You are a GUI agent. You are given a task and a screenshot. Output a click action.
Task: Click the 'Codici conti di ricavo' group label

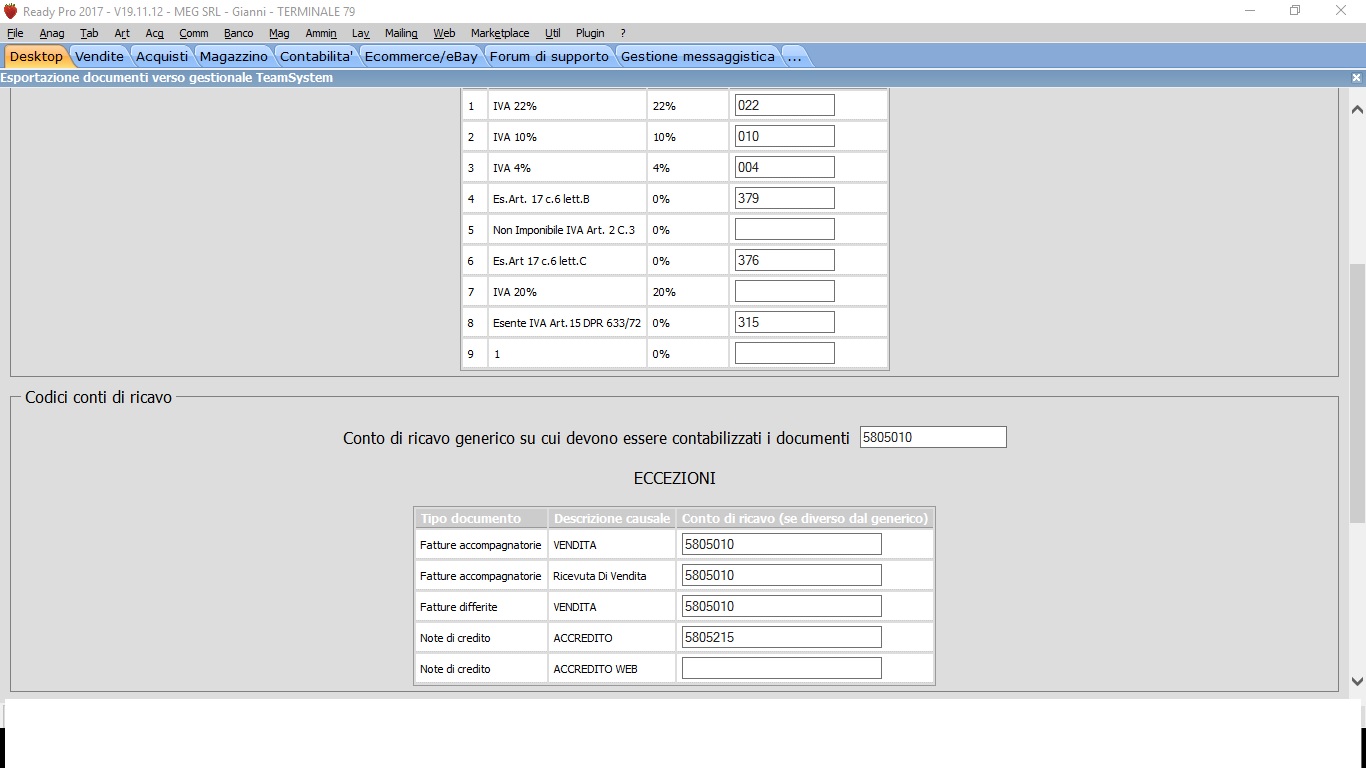click(x=99, y=397)
